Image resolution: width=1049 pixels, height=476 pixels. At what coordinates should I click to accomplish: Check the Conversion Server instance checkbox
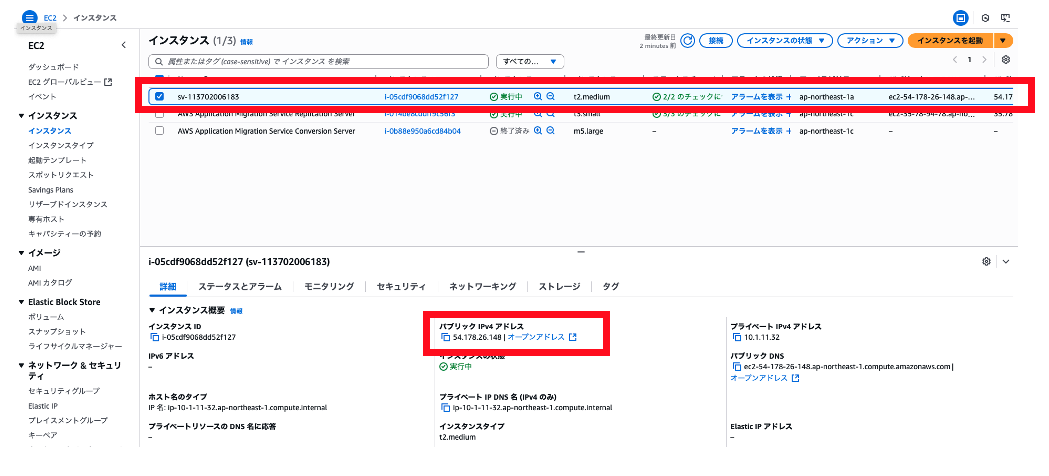click(159, 131)
